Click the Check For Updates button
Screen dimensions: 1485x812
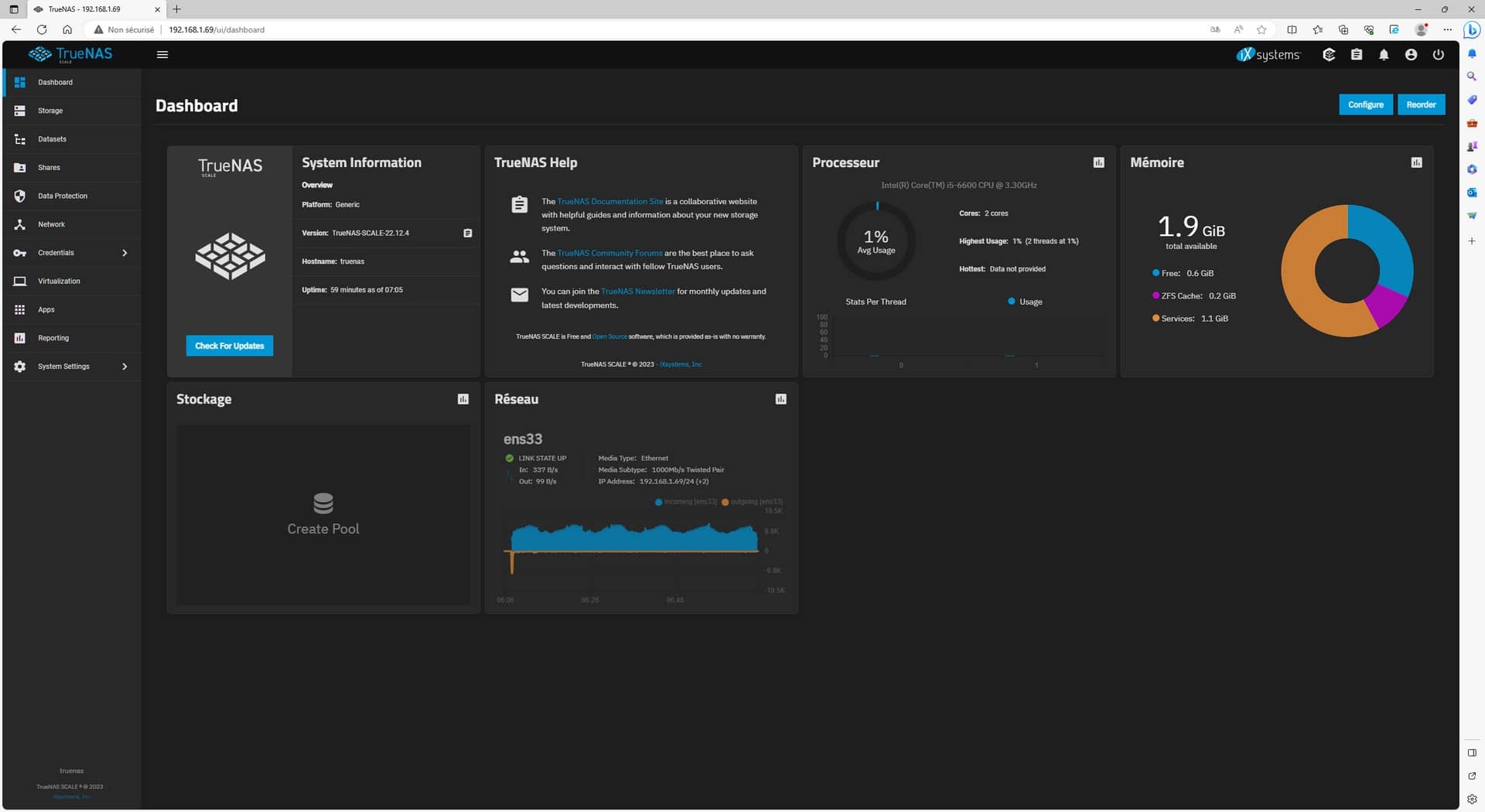[229, 346]
